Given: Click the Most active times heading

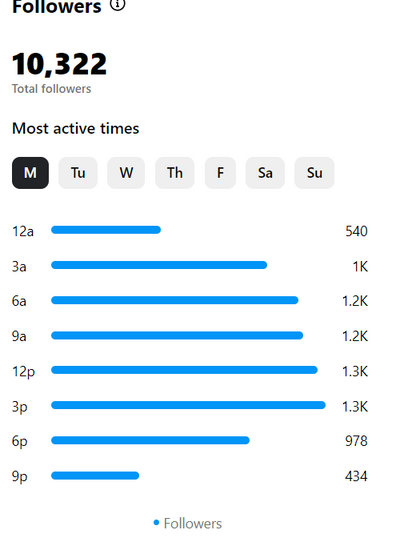Looking at the screenshot, I should click(75, 129).
